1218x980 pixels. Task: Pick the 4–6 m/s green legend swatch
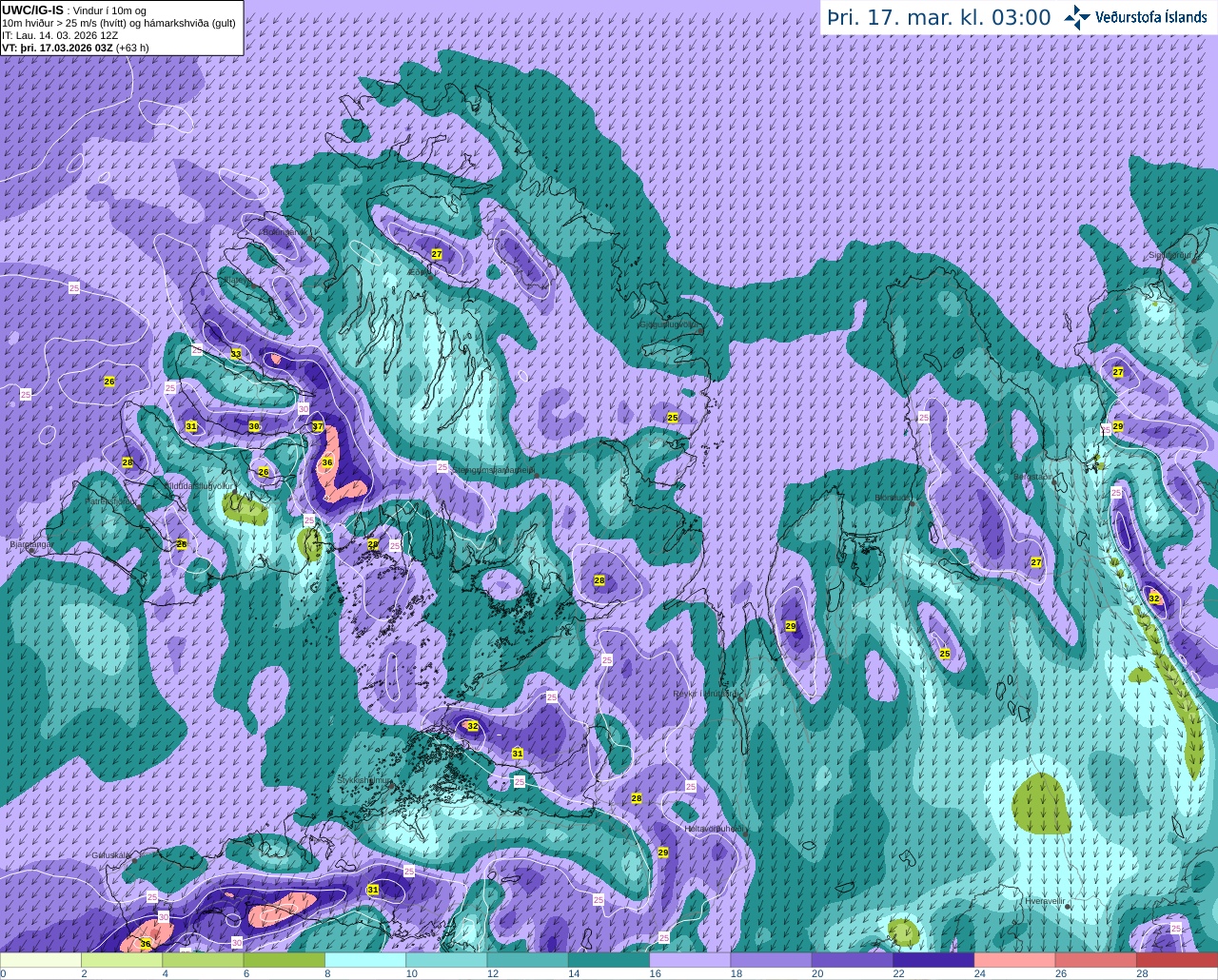coord(203,960)
